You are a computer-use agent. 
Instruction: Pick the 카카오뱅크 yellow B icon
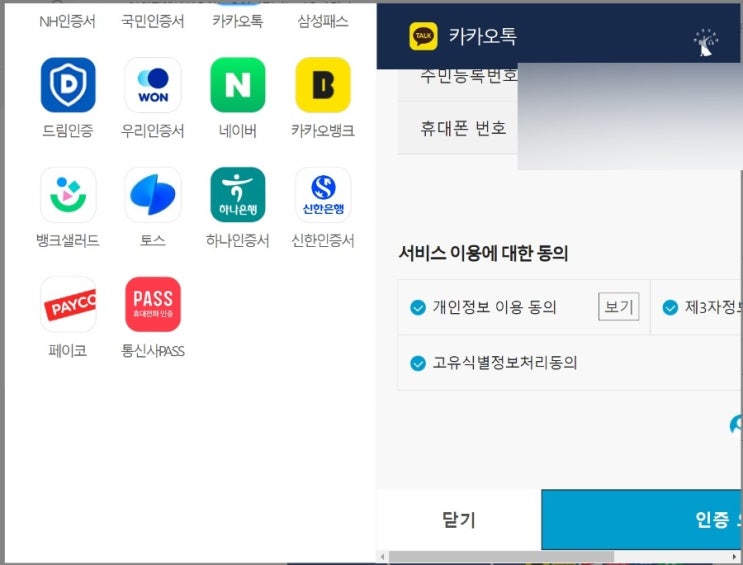[323, 85]
